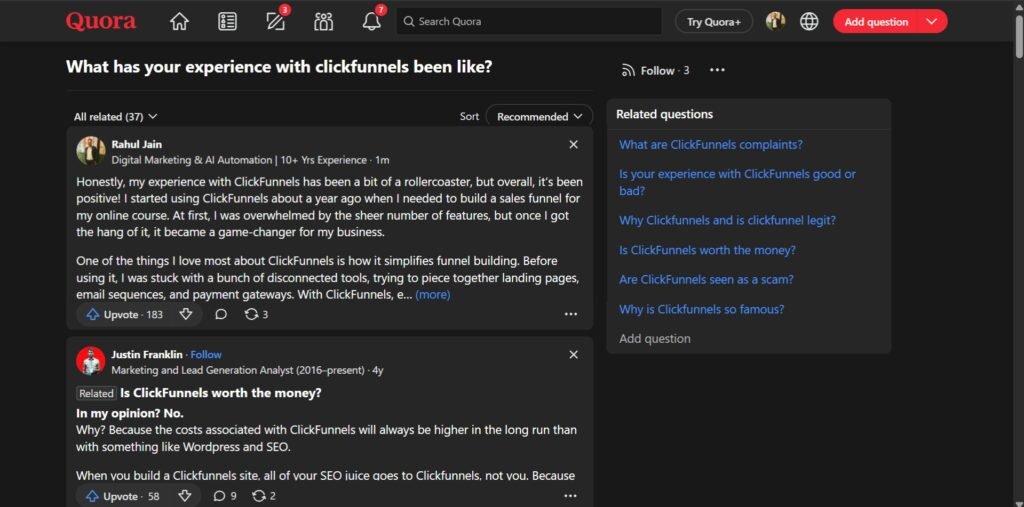This screenshot has height=507, width=1024.
Task: Dismiss Rahul Jain's answer with the X
Action: (x=573, y=144)
